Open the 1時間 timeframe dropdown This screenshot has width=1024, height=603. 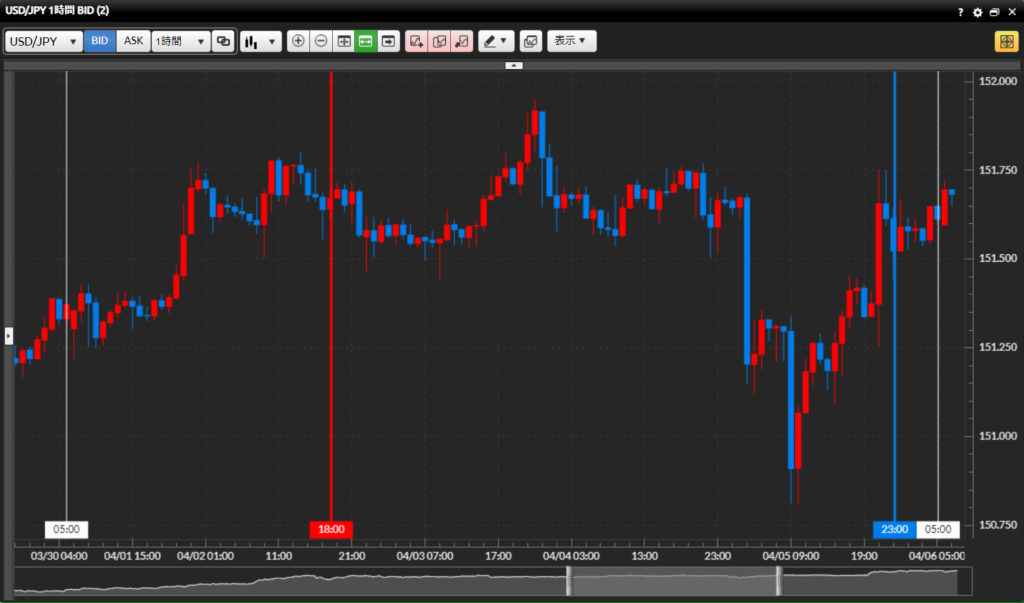[x=180, y=42]
